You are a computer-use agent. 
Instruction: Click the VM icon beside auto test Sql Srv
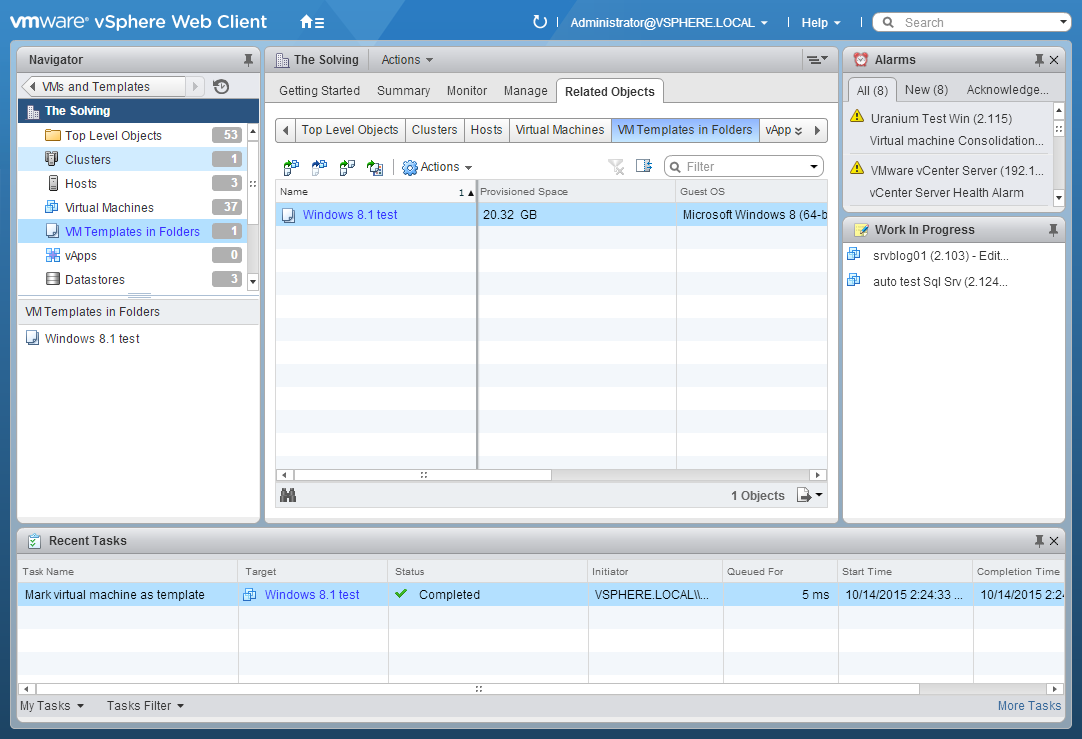pos(854,279)
